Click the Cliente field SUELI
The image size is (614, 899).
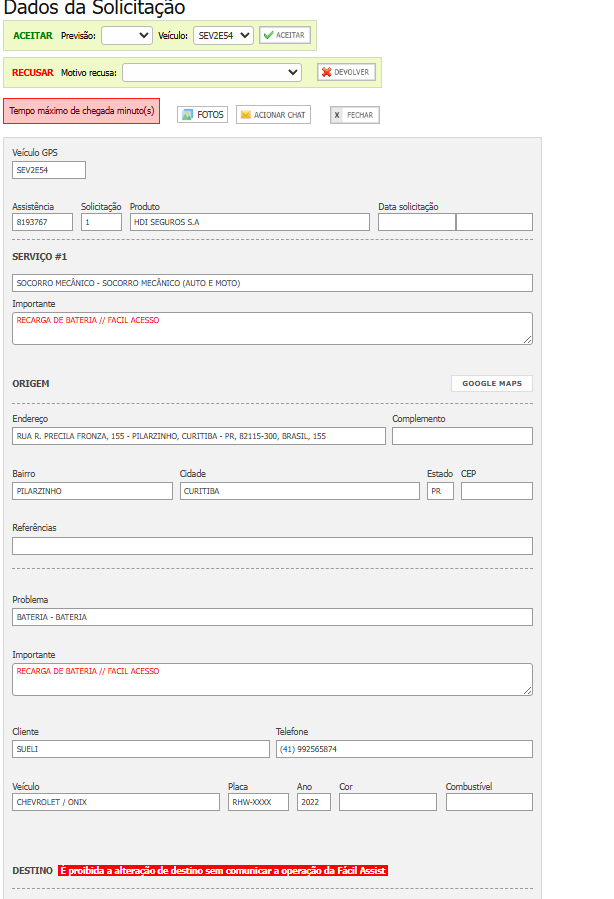point(140,749)
